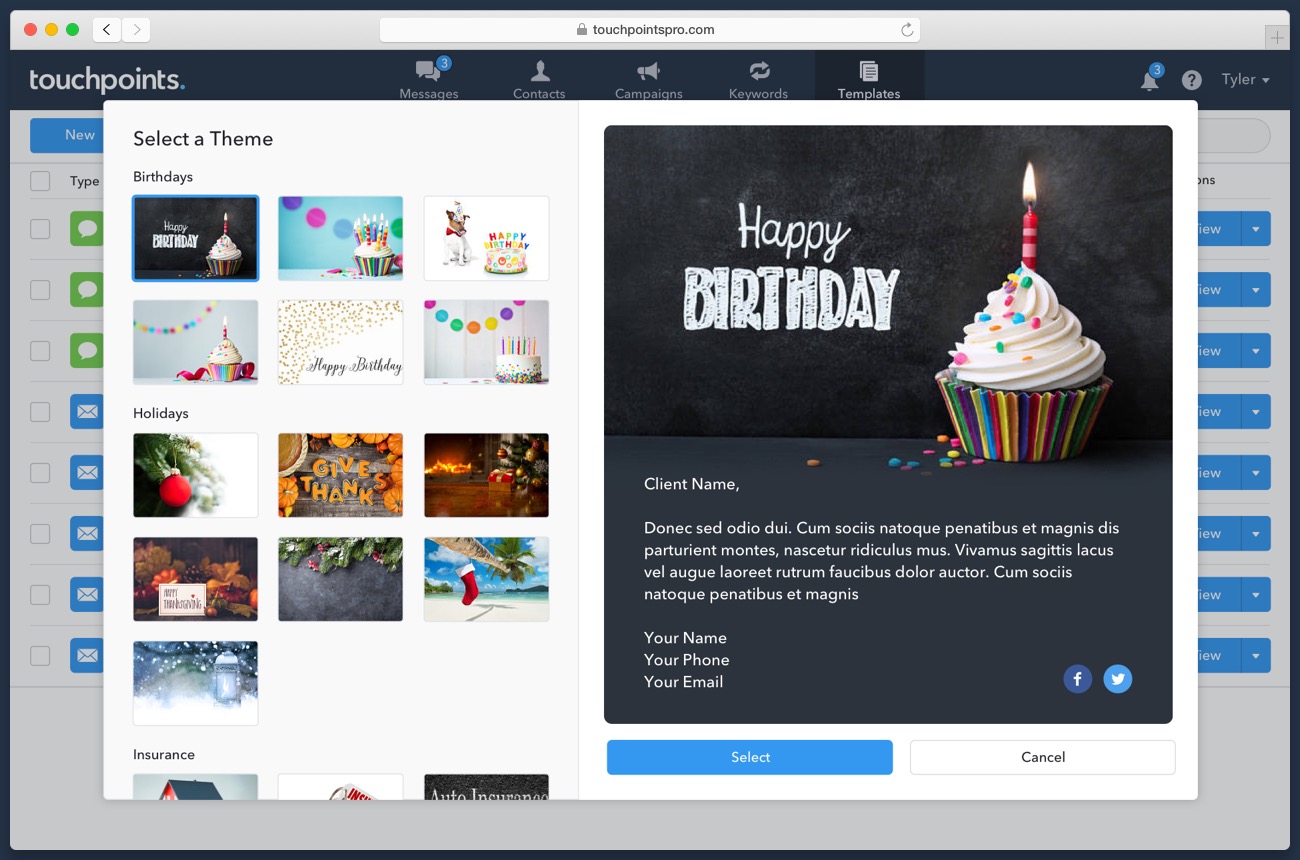Cancel the theme selection

tap(1042, 757)
